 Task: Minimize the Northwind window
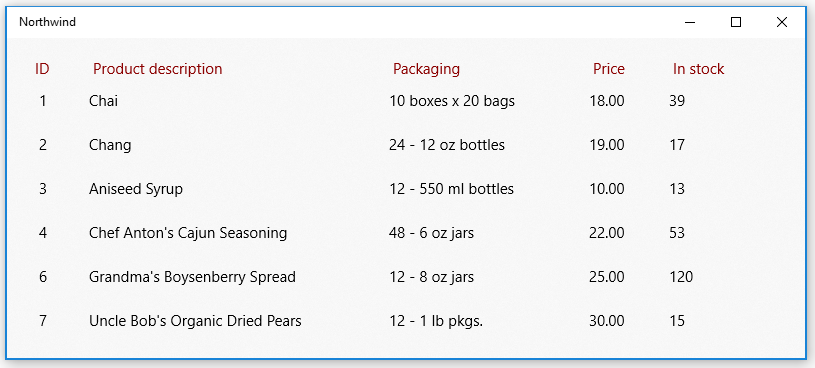[x=690, y=22]
